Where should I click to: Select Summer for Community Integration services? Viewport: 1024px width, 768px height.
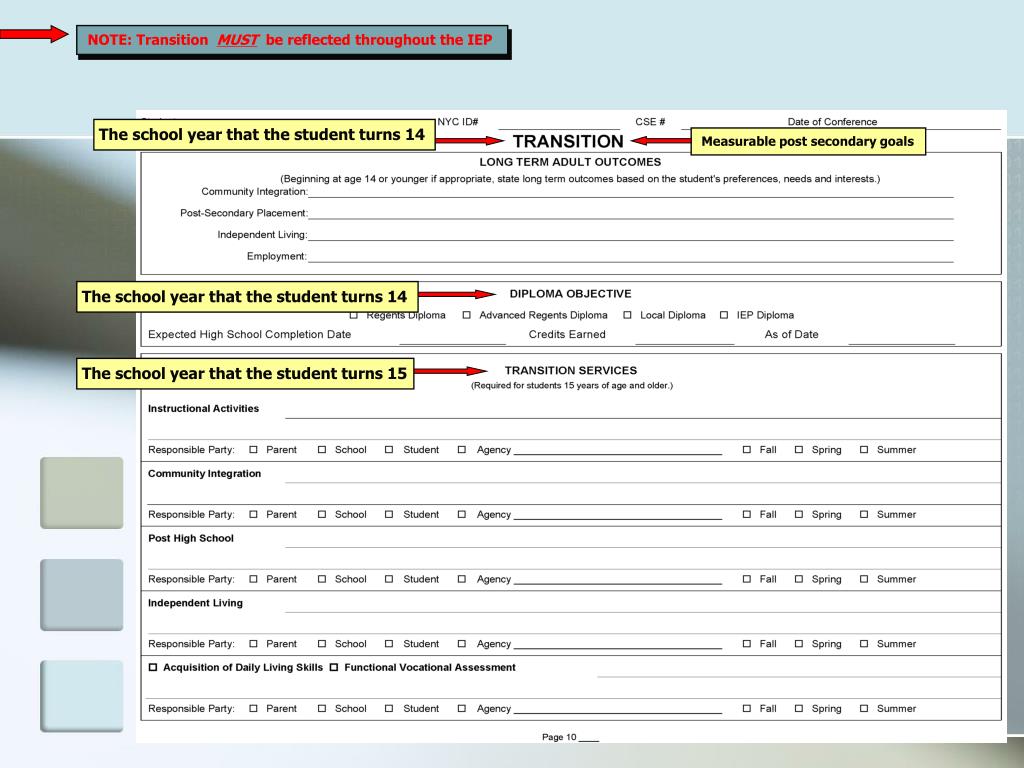pyautogui.click(x=864, y=514)
